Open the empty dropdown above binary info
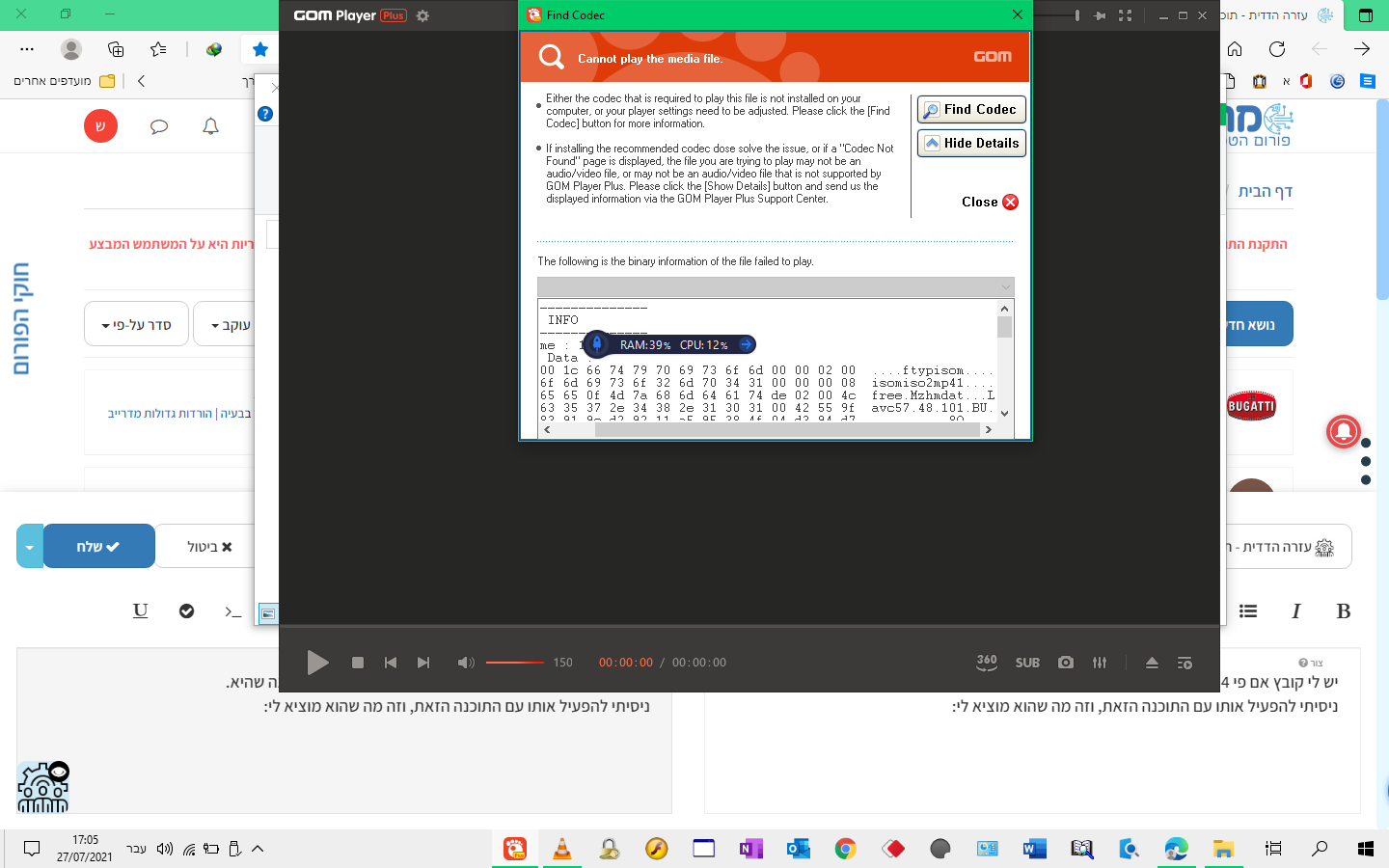Image resolution: width=1389 pixels, height=868 pixels. coord(776,286)
